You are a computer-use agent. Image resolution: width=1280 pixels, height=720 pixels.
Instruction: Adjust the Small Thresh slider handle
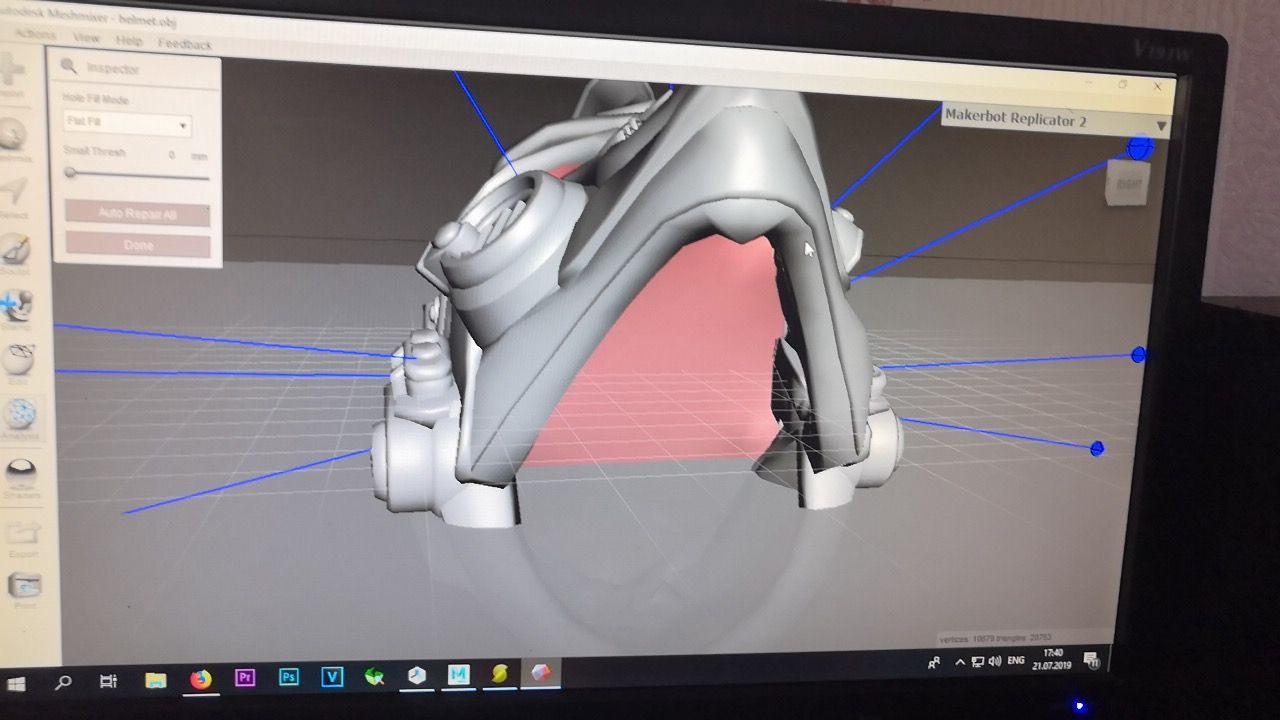tap(70, 173)
